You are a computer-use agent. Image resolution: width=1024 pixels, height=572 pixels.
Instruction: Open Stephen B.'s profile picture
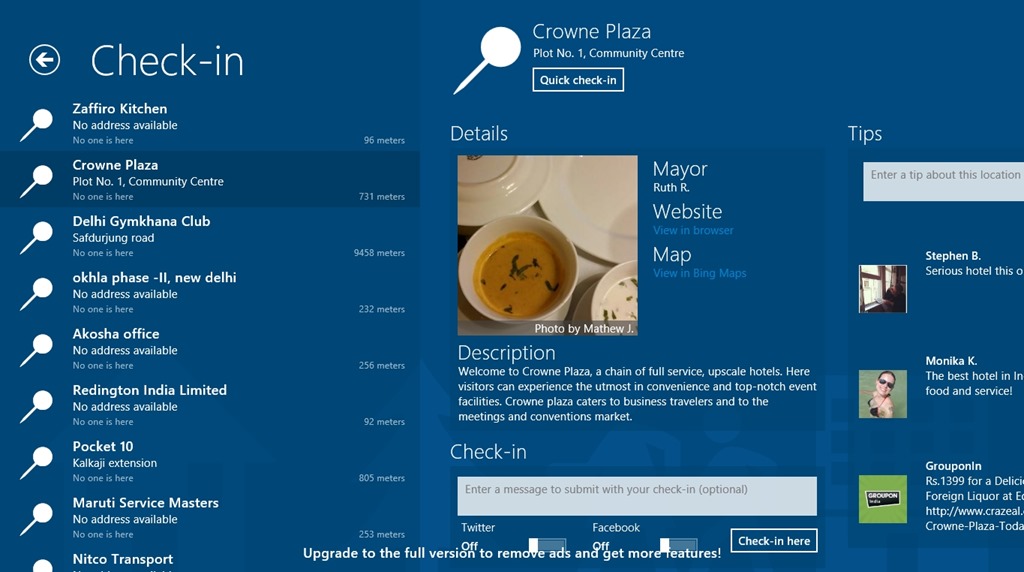click(882, 289)
